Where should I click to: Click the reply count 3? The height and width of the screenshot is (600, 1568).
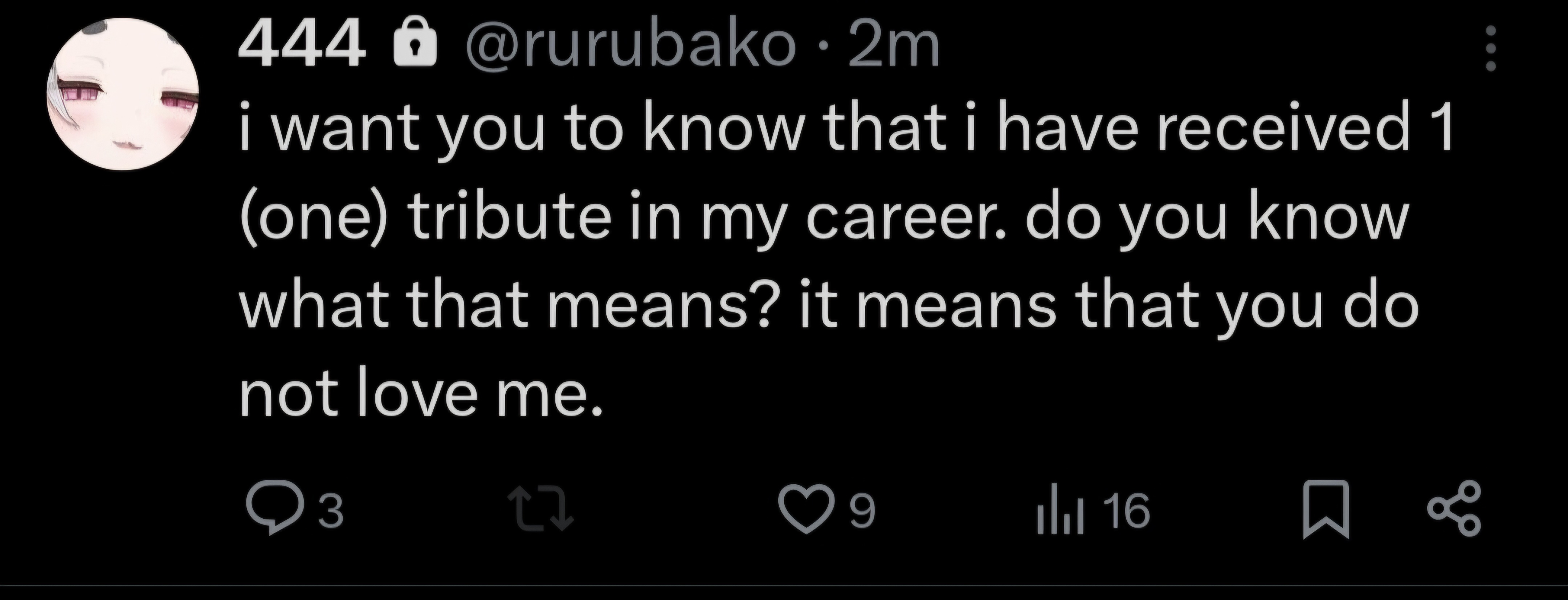[332, 510]
